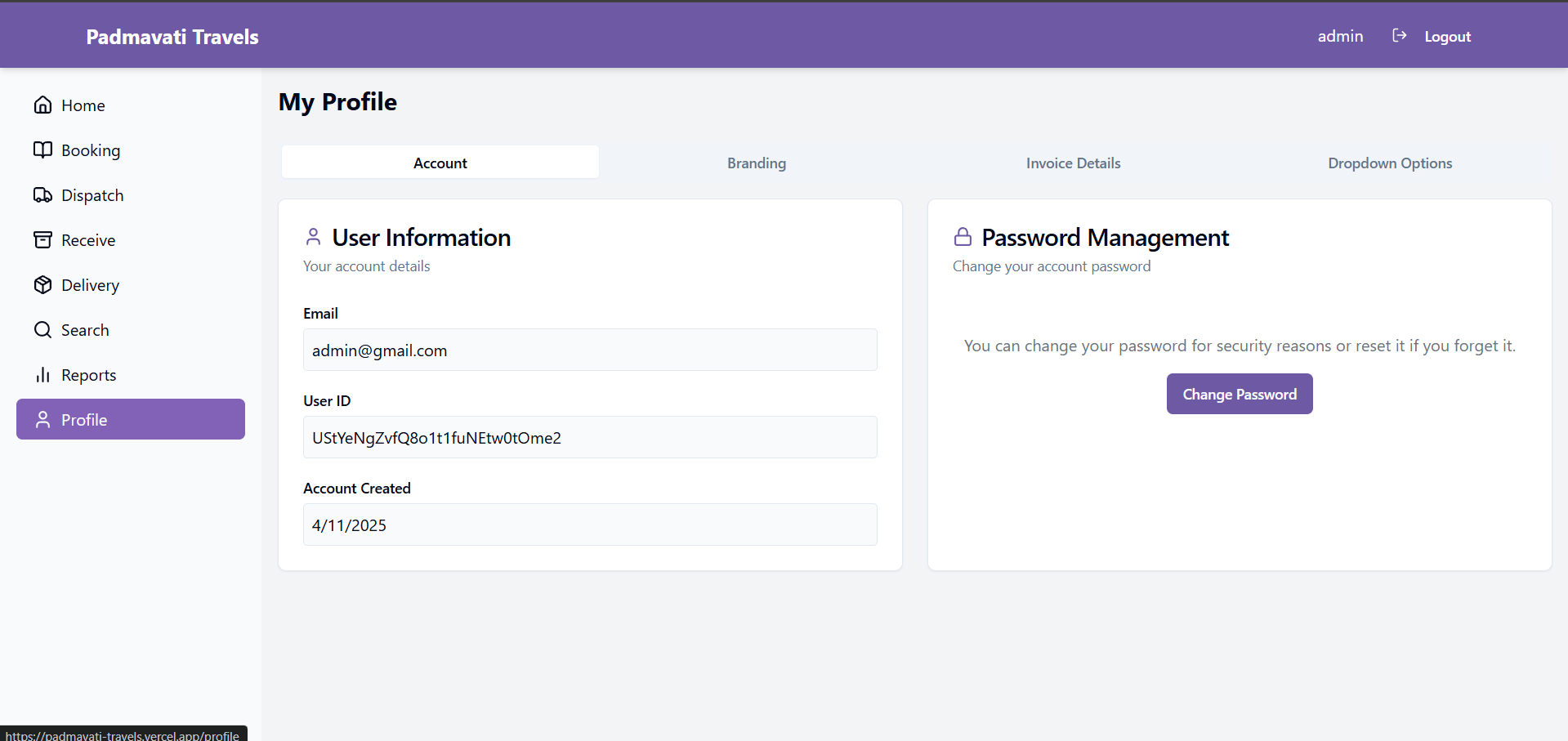
Task: Open the Invoice Details tab
Action: [x=1073, y=163]
